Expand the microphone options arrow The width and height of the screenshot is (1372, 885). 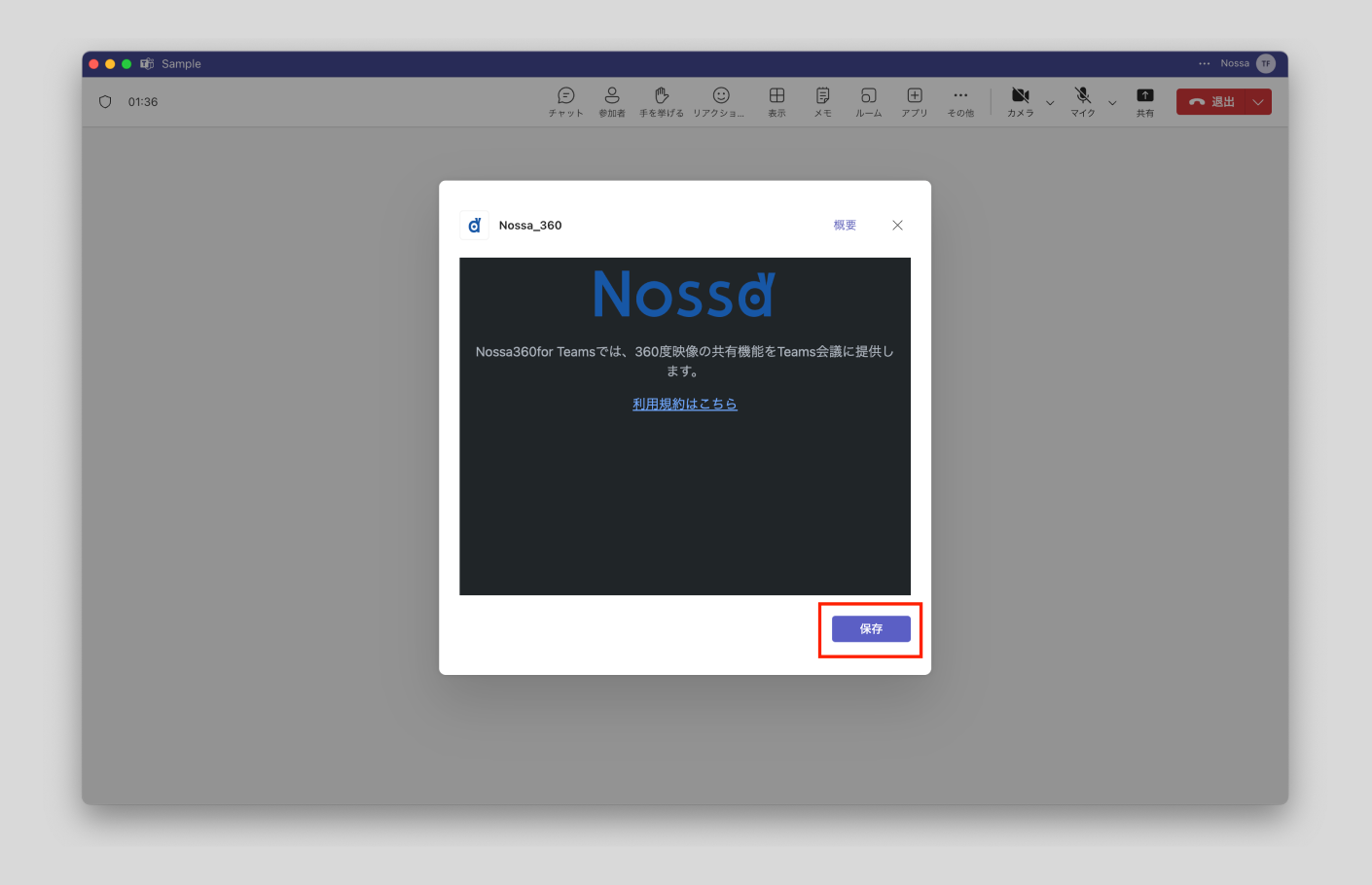click(1112, 102)
